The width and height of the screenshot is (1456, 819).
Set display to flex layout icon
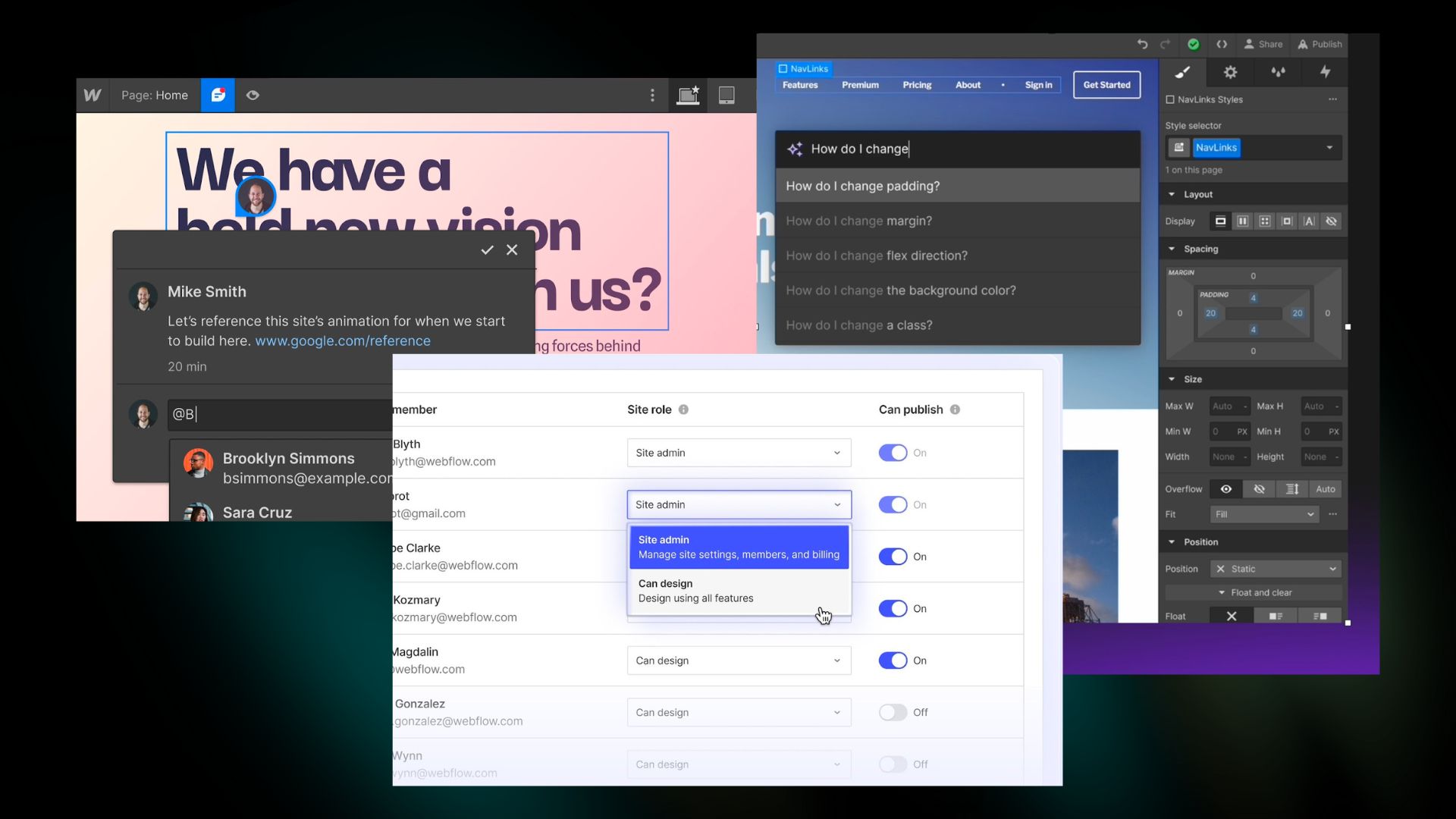tap(1242, 221)
